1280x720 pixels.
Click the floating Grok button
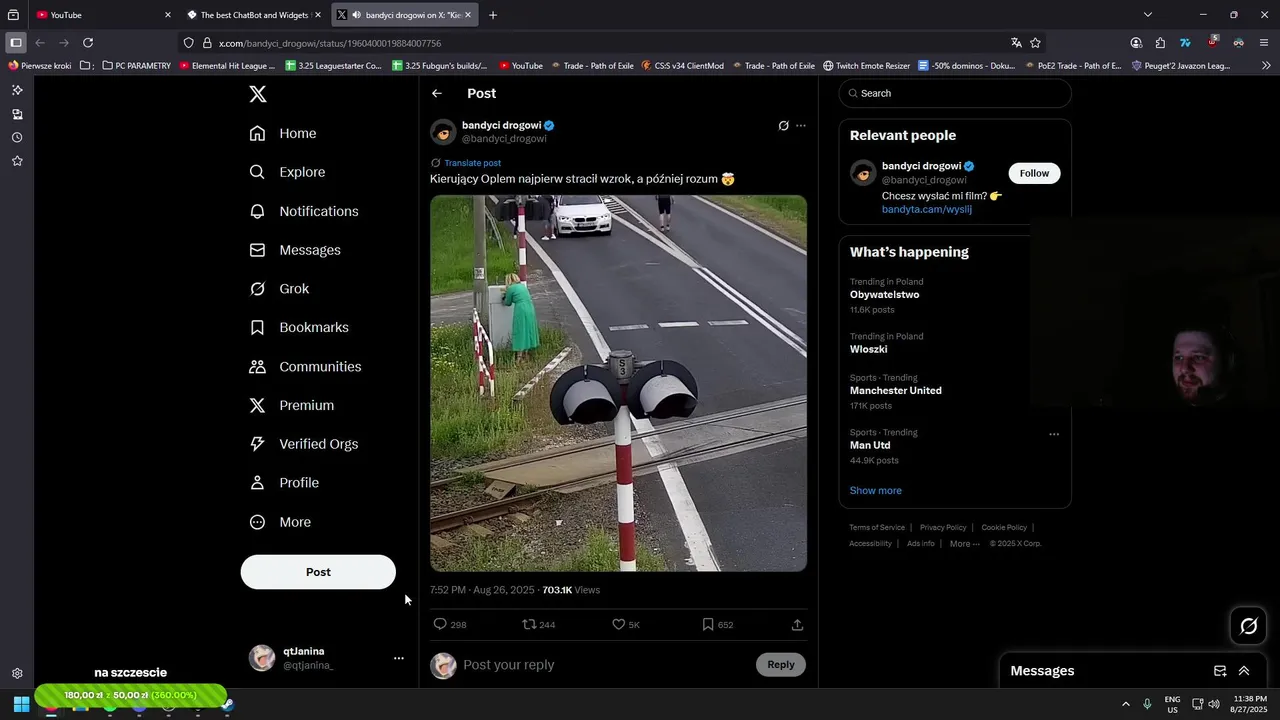click(1248, 626)
